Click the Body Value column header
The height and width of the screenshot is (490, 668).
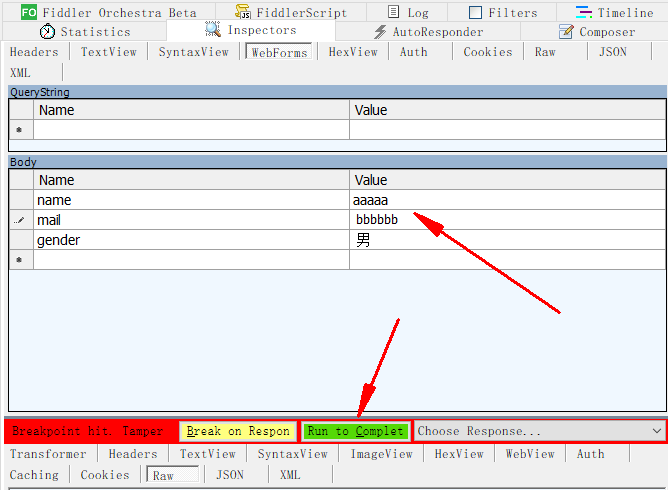(x=507, y=180)
